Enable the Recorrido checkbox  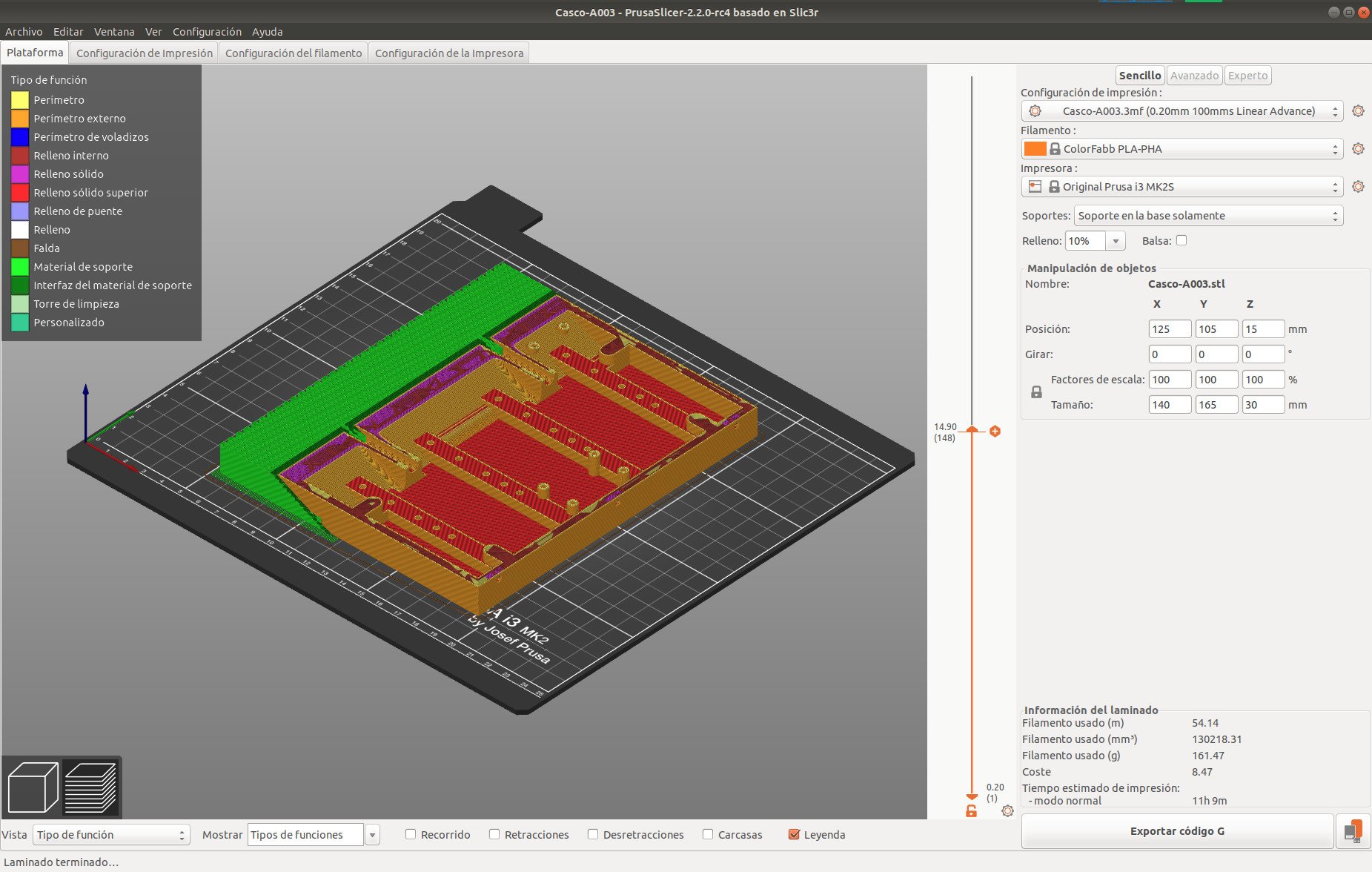pos(410,834)
